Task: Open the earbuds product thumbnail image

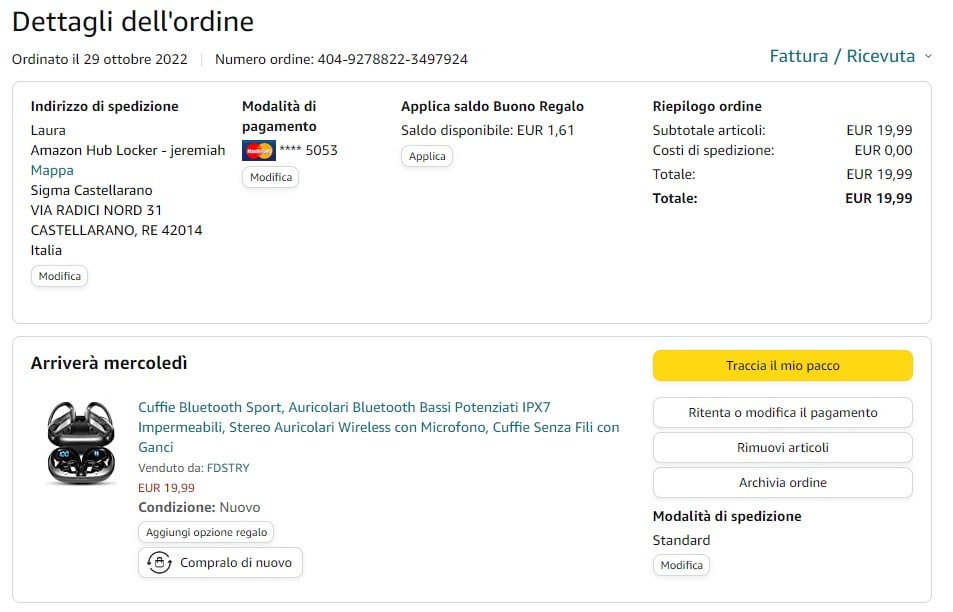Action: pos(80,443)
